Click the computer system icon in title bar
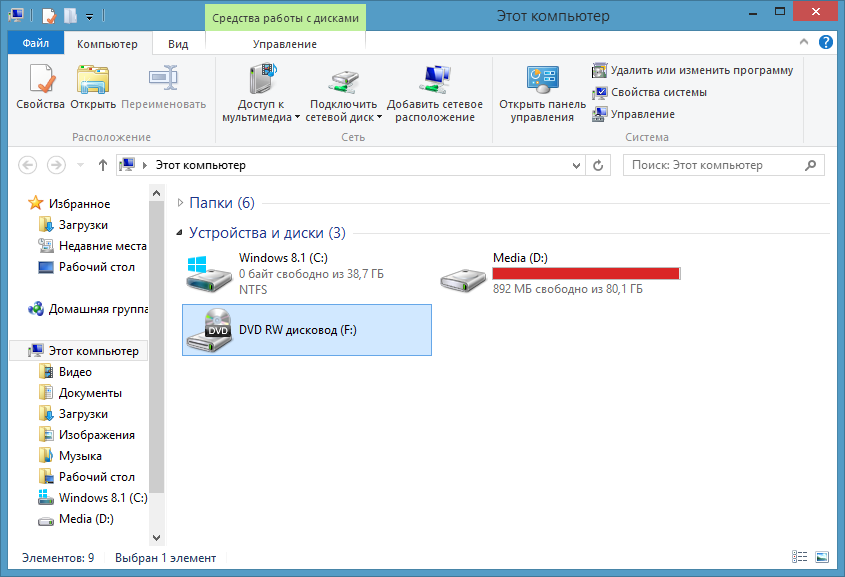 point(16,15)
